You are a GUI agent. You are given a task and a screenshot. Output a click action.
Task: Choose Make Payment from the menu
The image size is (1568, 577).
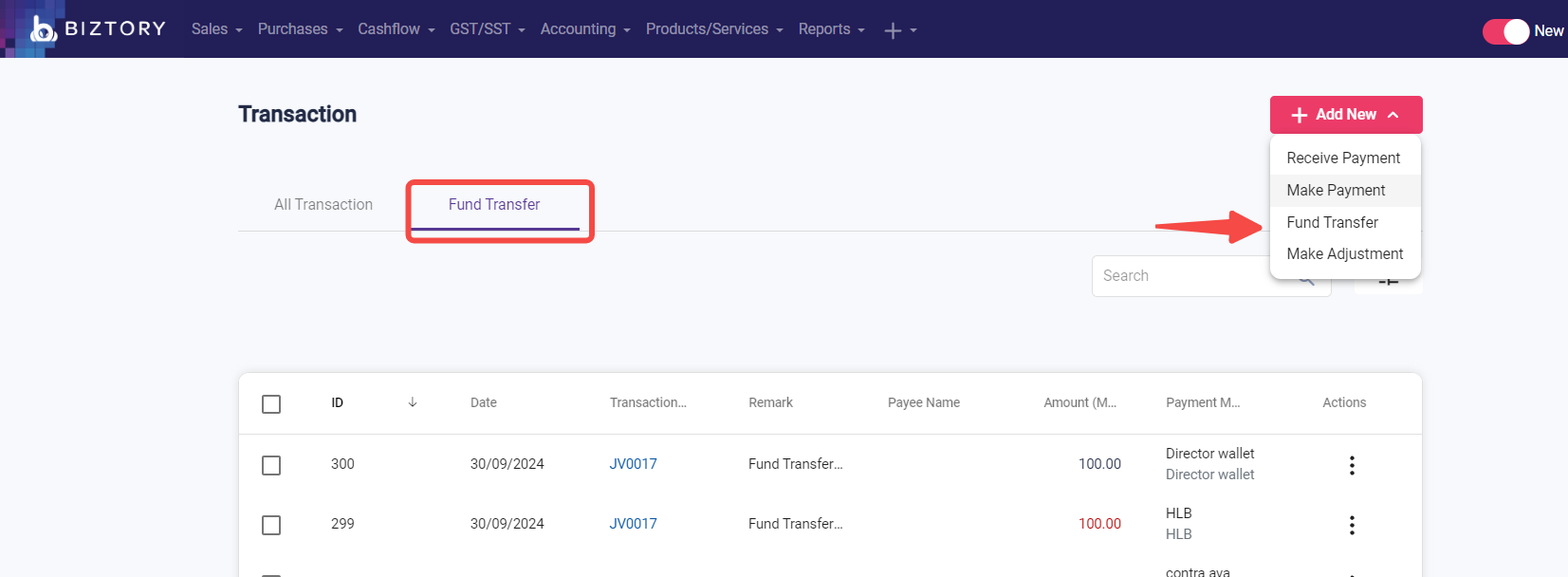coord(1345,190)
